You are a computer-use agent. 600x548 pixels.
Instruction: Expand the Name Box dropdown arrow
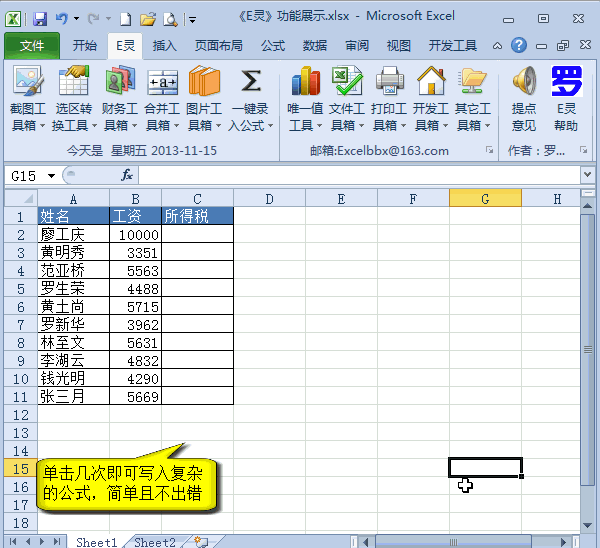(x=51, y=175)
